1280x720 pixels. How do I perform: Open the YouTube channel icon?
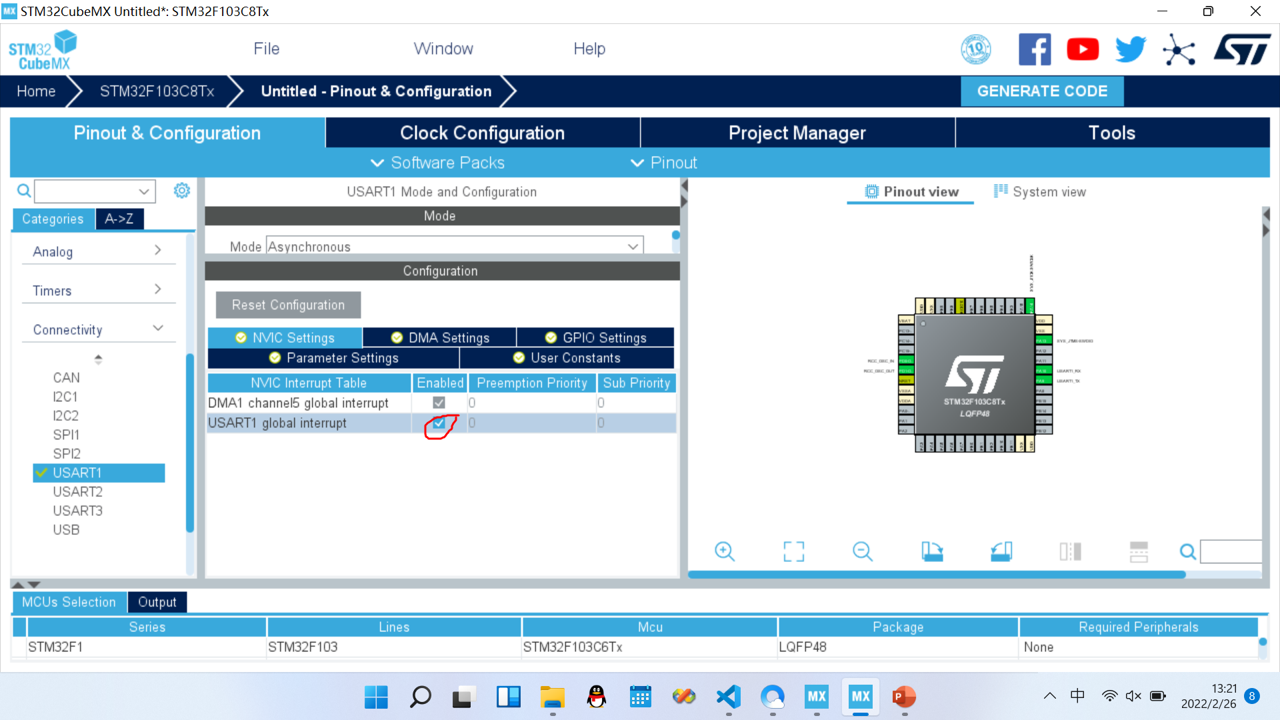coord(1082,48)
